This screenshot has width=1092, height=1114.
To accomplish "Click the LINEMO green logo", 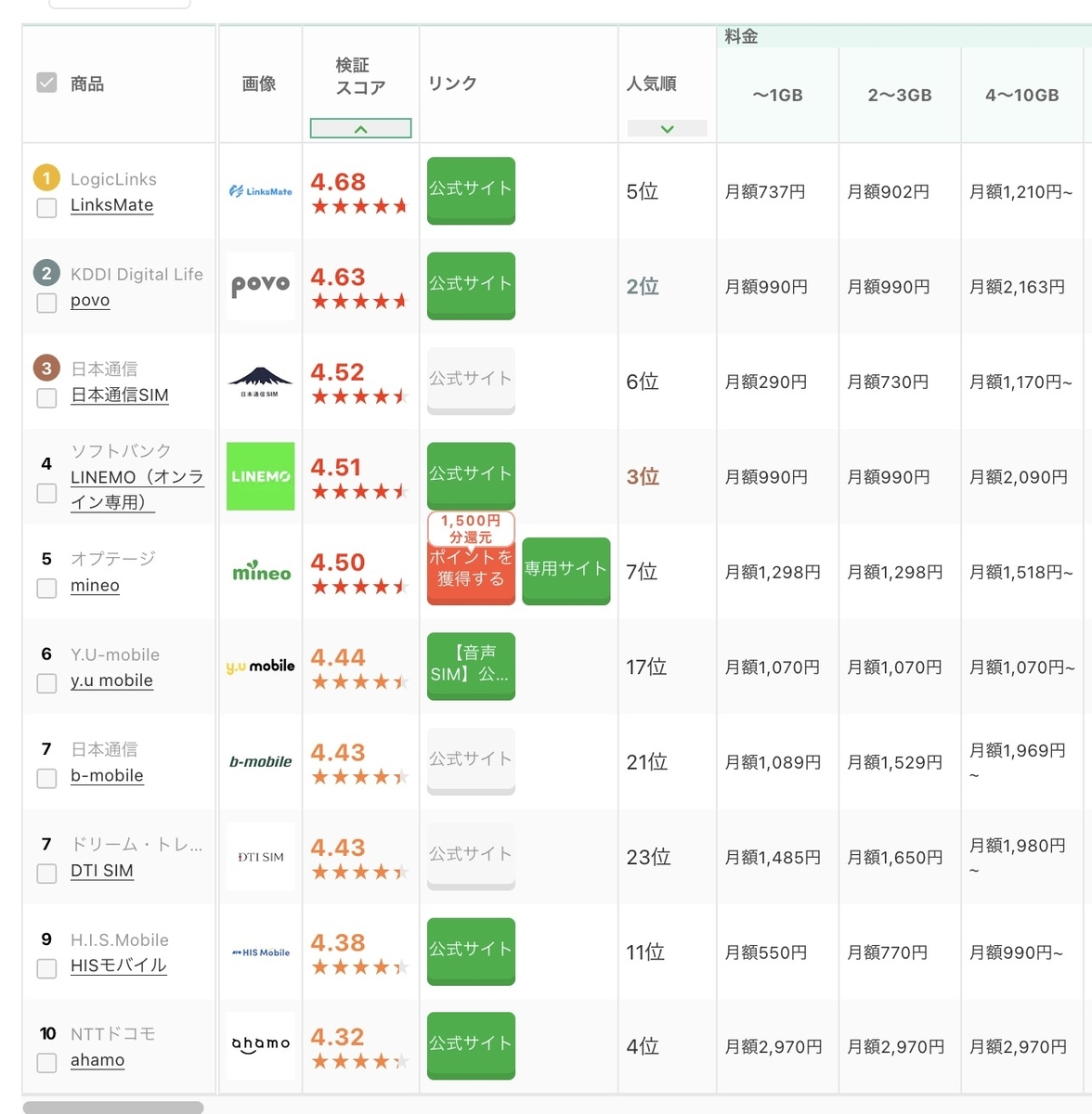I will click(x=260, y=476).
